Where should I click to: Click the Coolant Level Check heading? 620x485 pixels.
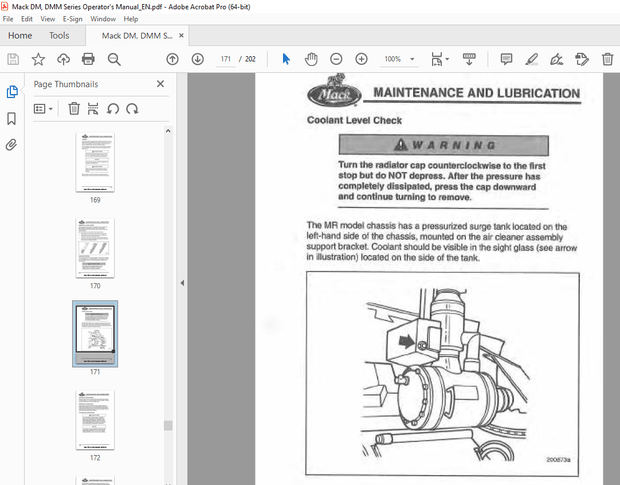354,120
